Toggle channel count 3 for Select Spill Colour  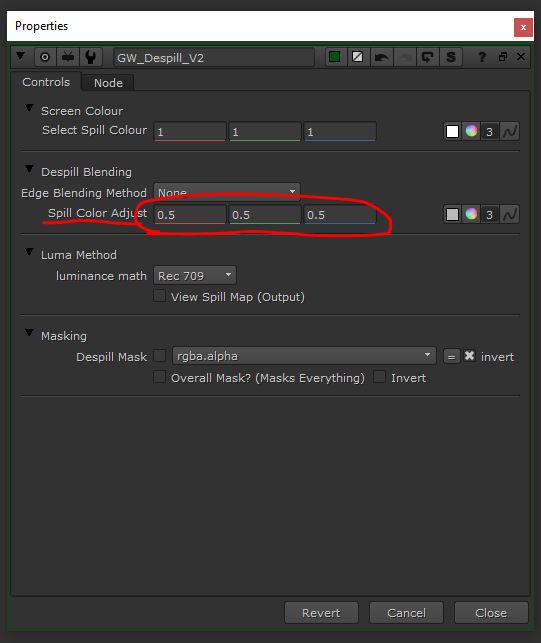click(x=489, y=132)
